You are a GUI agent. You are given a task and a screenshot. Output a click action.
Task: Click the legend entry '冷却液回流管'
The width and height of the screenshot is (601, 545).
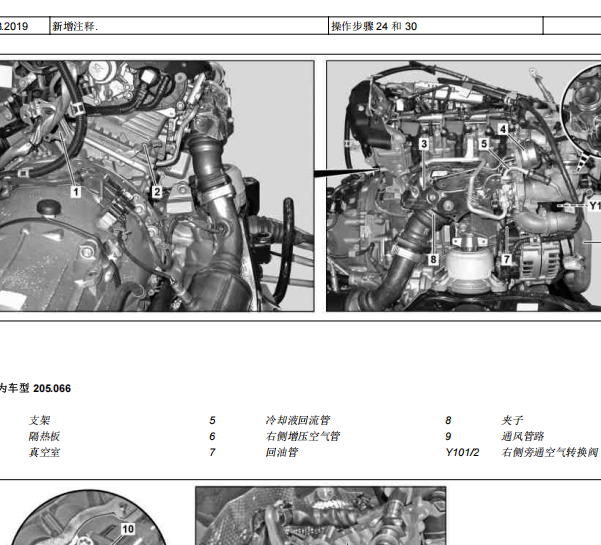[x=298, y=420]
